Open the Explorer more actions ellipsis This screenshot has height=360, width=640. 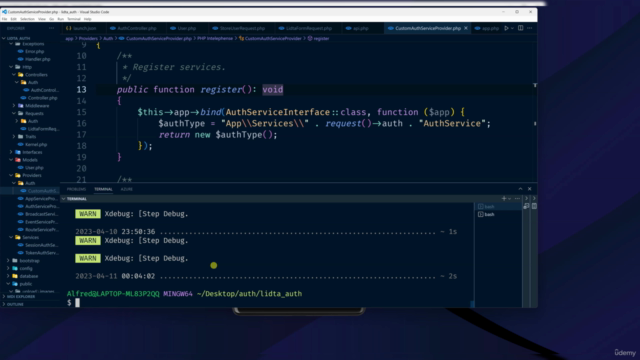point(51,28)
